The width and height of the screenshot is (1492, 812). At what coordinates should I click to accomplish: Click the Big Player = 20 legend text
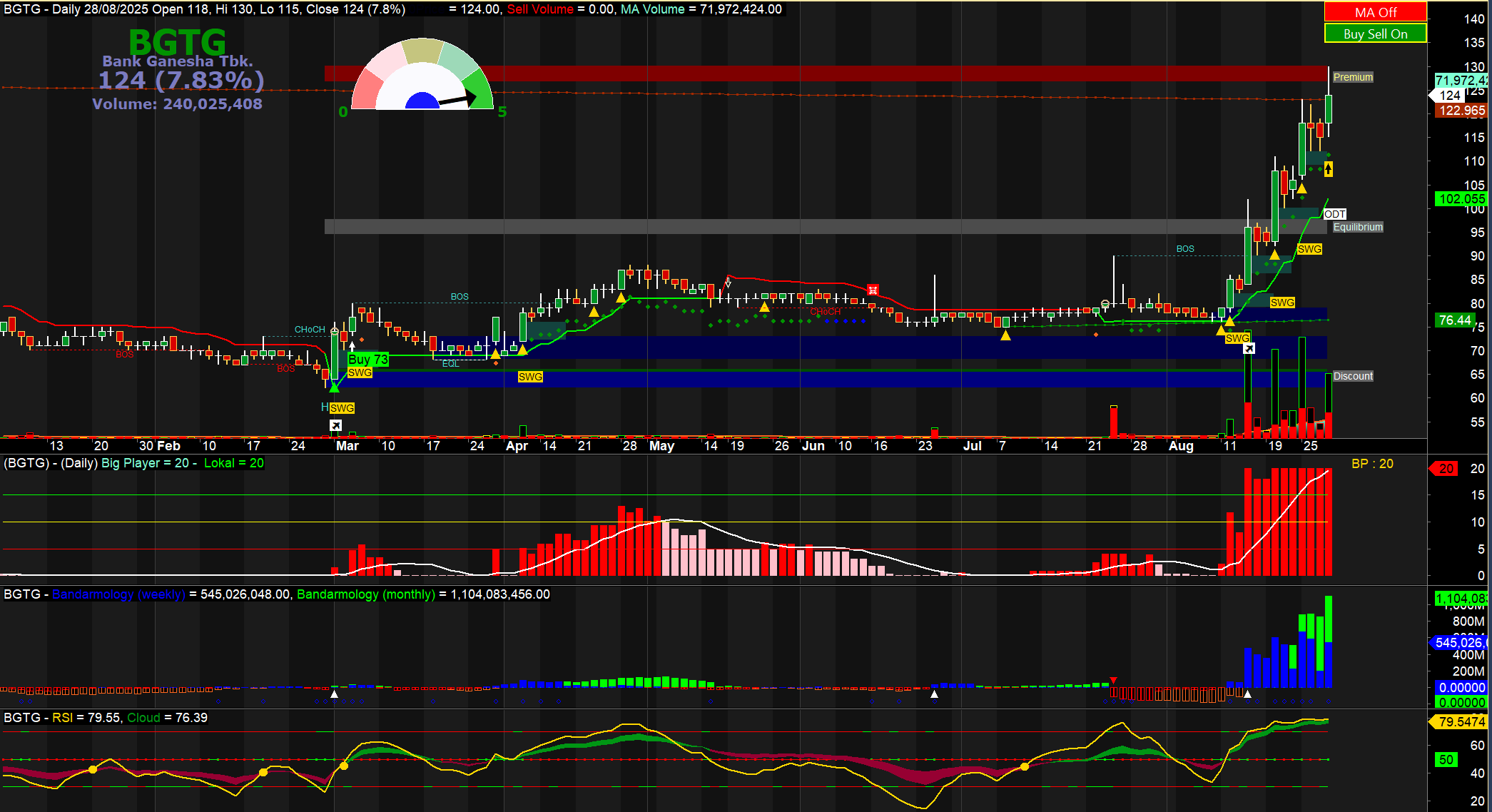145,463
